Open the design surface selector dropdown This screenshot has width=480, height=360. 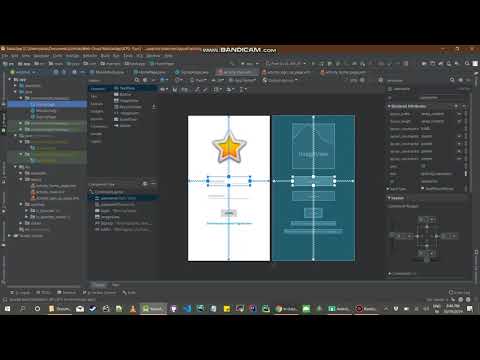[164, 80]
